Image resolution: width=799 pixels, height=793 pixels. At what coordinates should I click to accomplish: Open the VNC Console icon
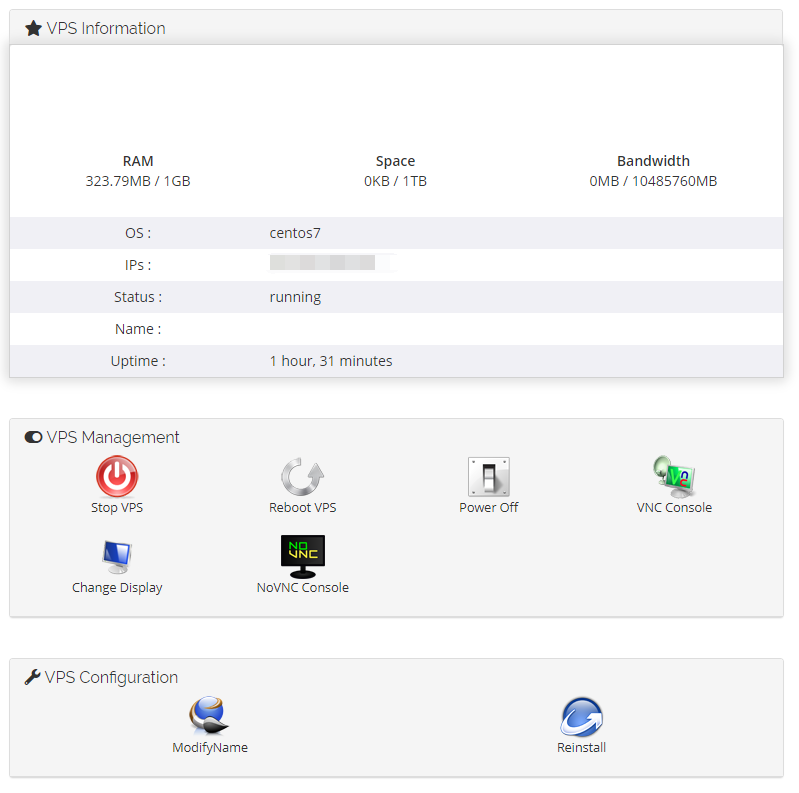[x=674, y=477]
